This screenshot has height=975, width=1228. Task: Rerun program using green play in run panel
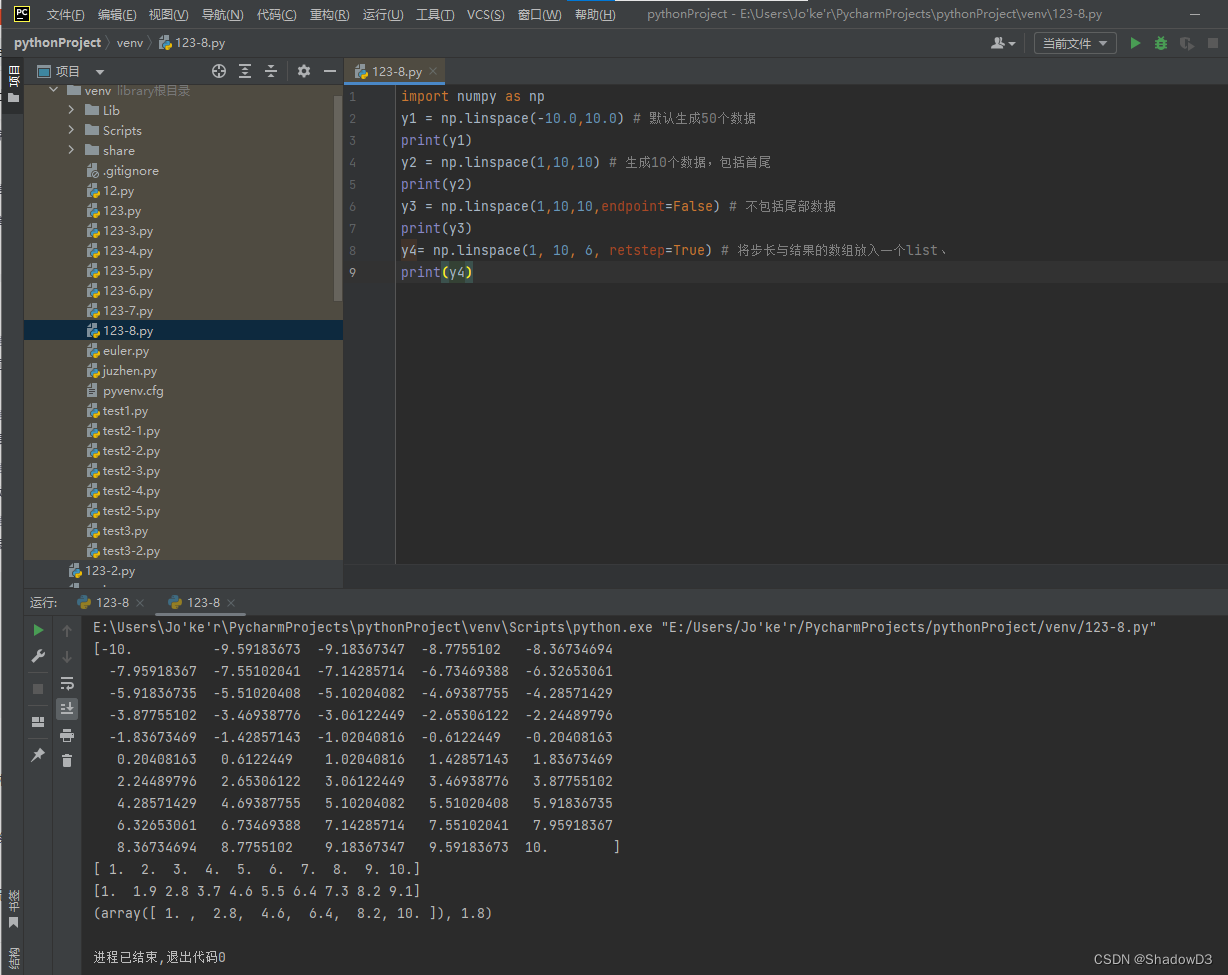pos(38,630)
